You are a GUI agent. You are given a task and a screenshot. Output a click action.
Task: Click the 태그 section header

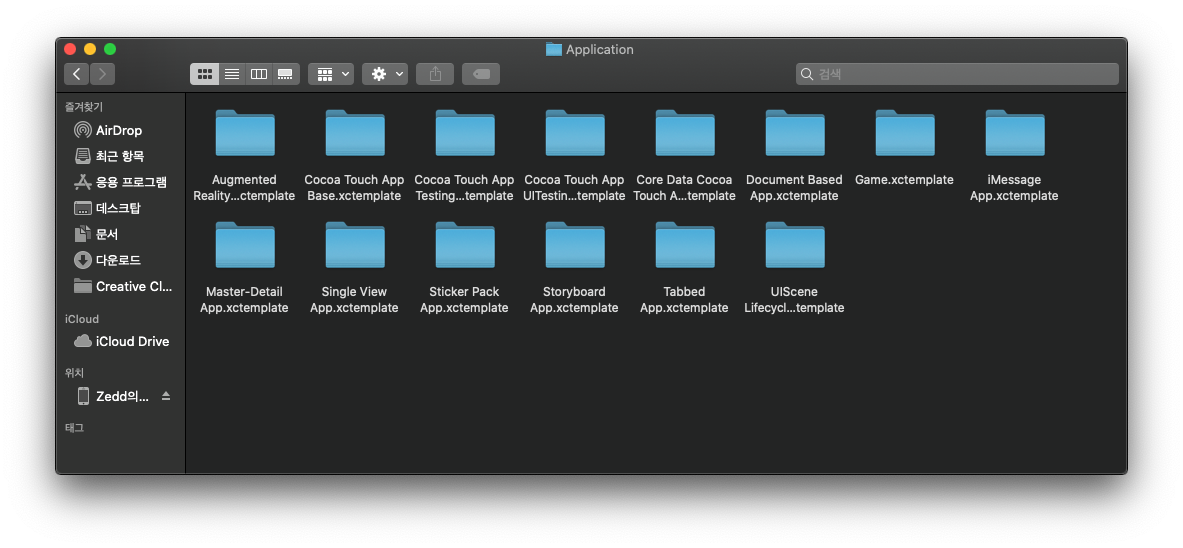(x=74, y=427)
